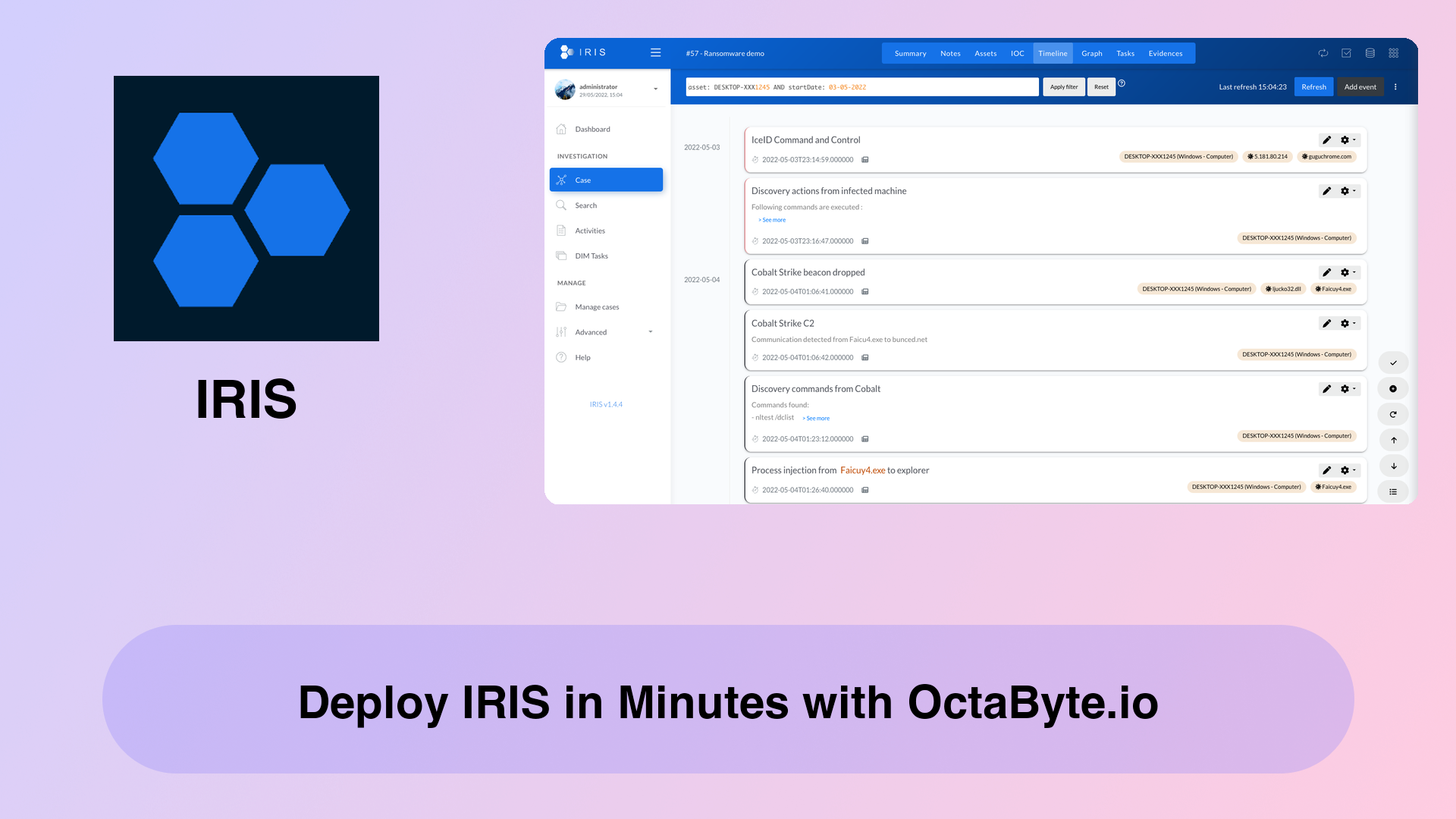This screenshot has height=819, width=1456.
Task: Open gear menu for Discovery commands event
Action: click(x=1348, y=389)
